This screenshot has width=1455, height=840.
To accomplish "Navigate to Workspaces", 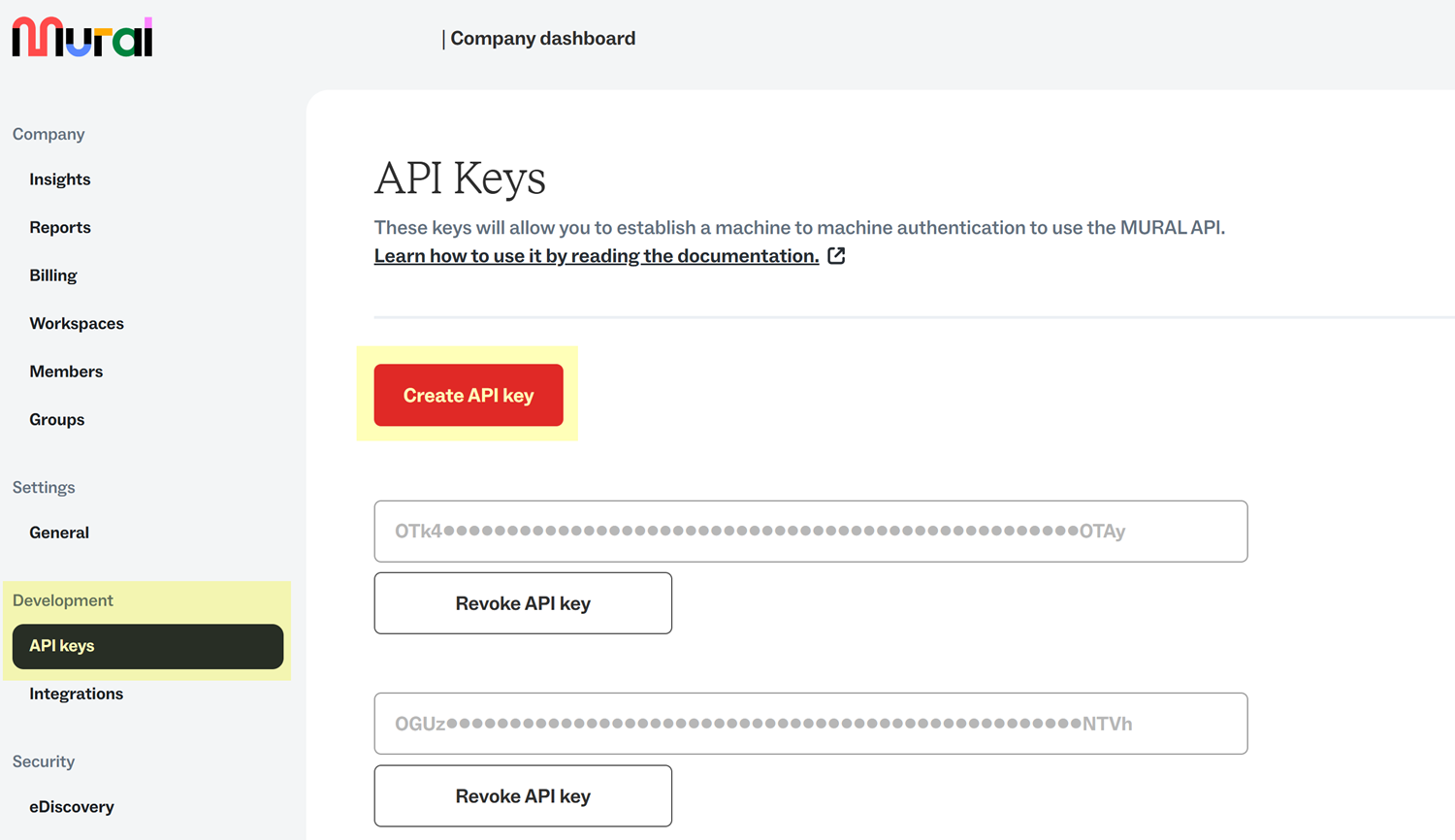I will click(77, 323).
